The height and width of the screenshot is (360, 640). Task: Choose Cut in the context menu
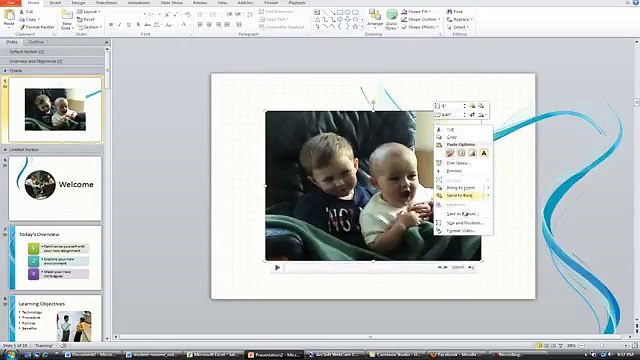point(462,129)
